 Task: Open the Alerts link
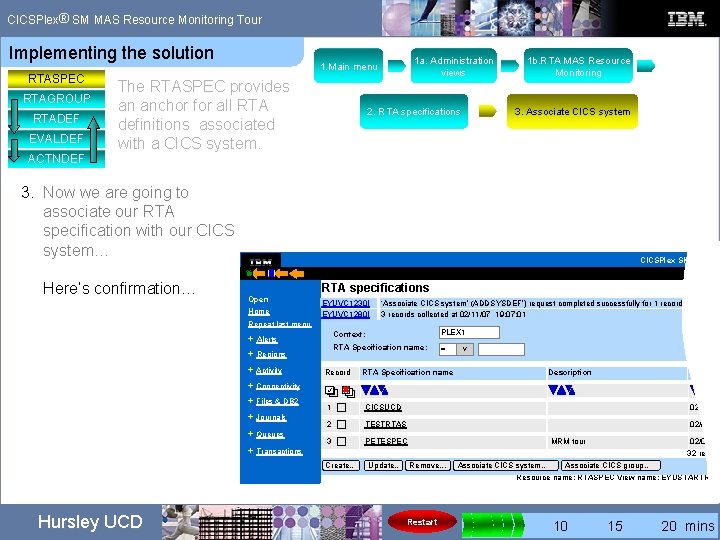tap(267, 339)
